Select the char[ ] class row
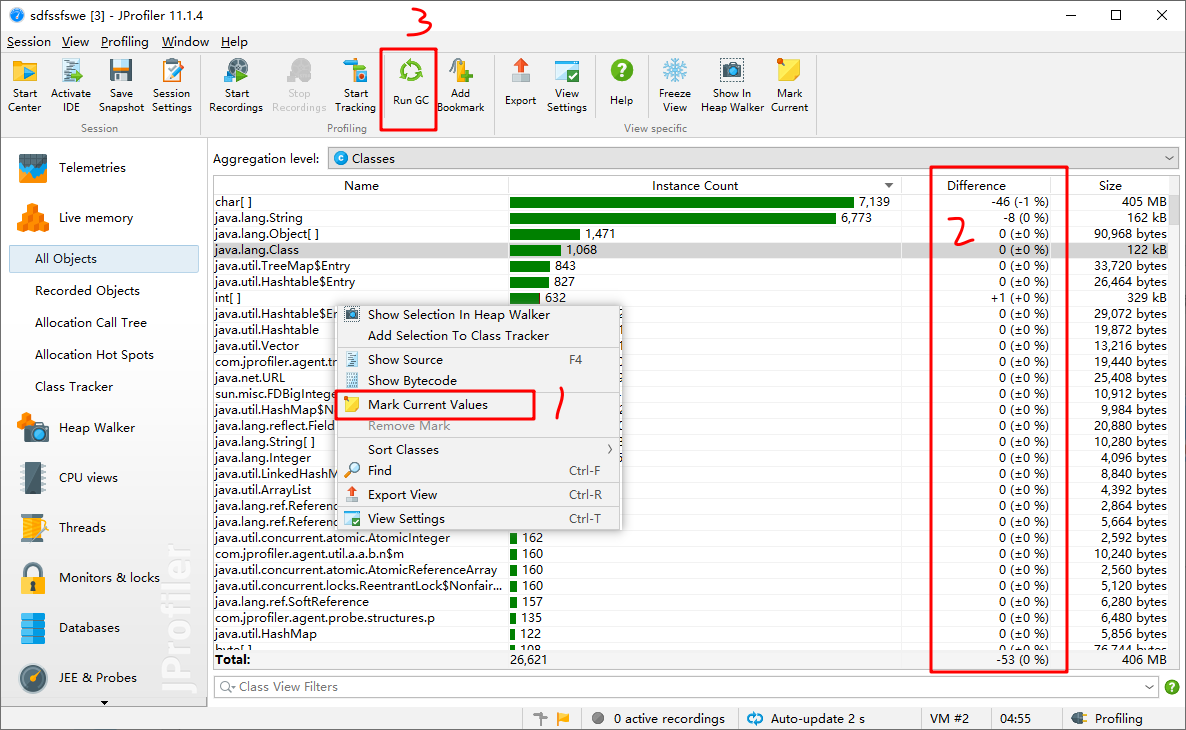The height and width of the screenshot is (730, 1186). tap(691, 202)
